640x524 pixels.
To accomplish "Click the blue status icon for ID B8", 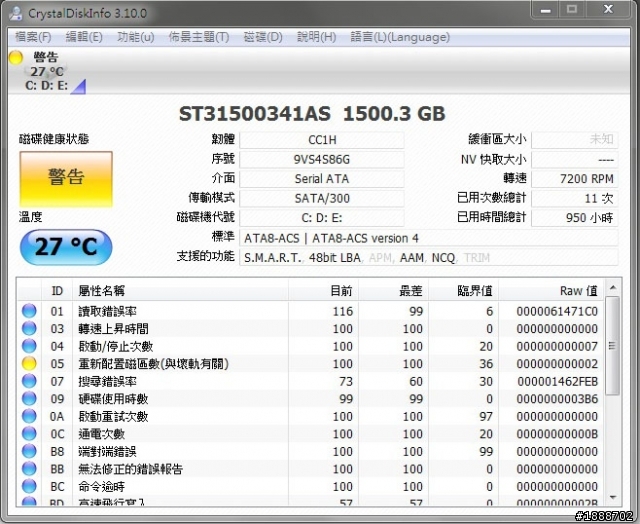I will pos(29,451).
